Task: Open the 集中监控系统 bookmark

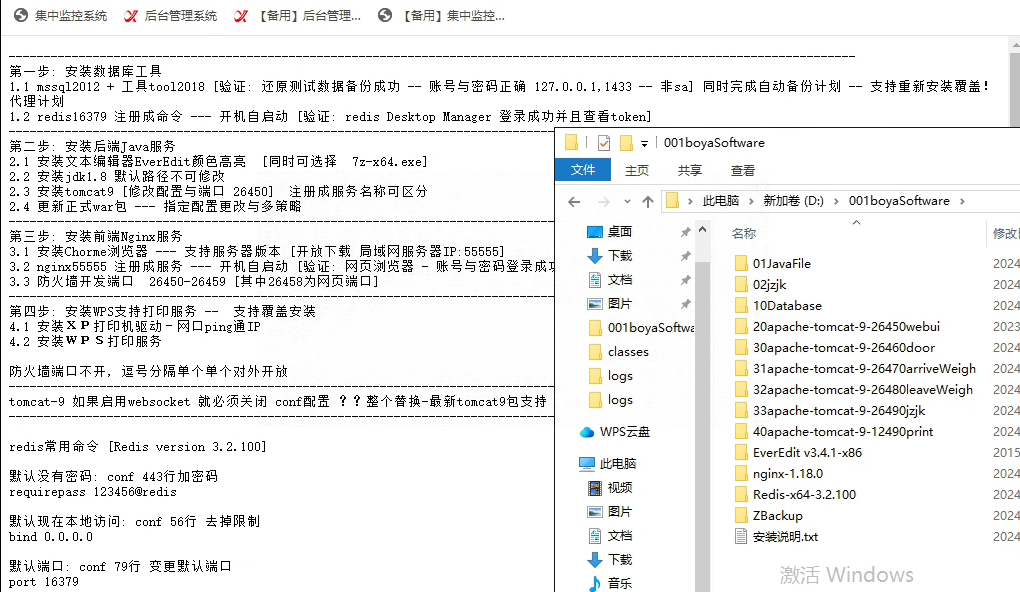Action: 60,16
